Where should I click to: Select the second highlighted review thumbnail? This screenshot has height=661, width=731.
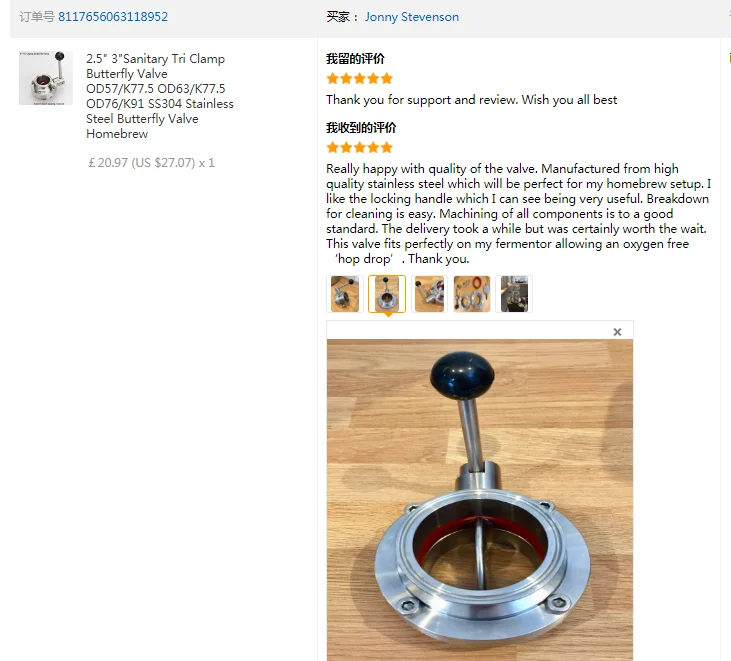(387, 294)
